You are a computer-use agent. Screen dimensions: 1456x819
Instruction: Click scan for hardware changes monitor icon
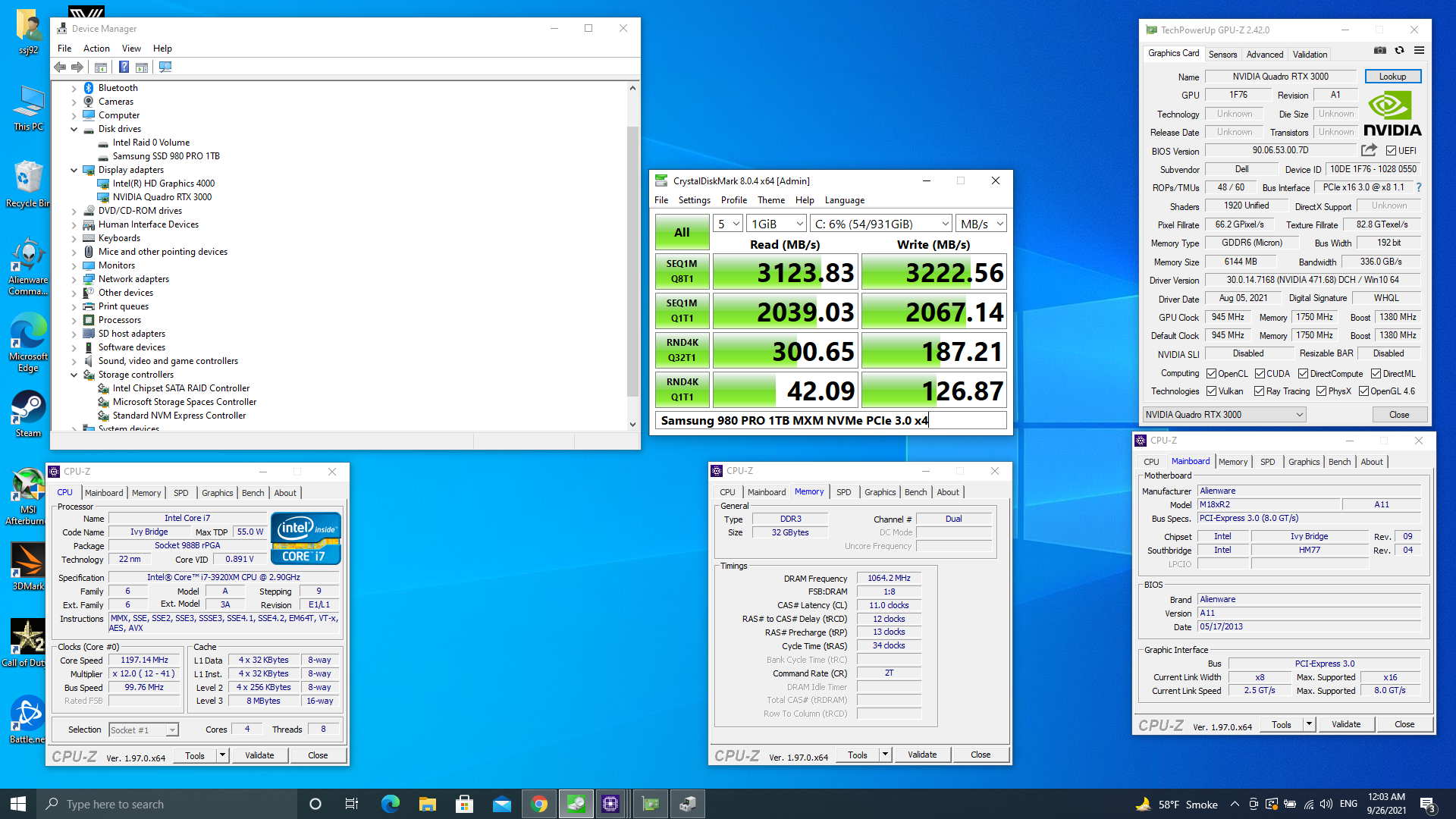pos(165,67)
